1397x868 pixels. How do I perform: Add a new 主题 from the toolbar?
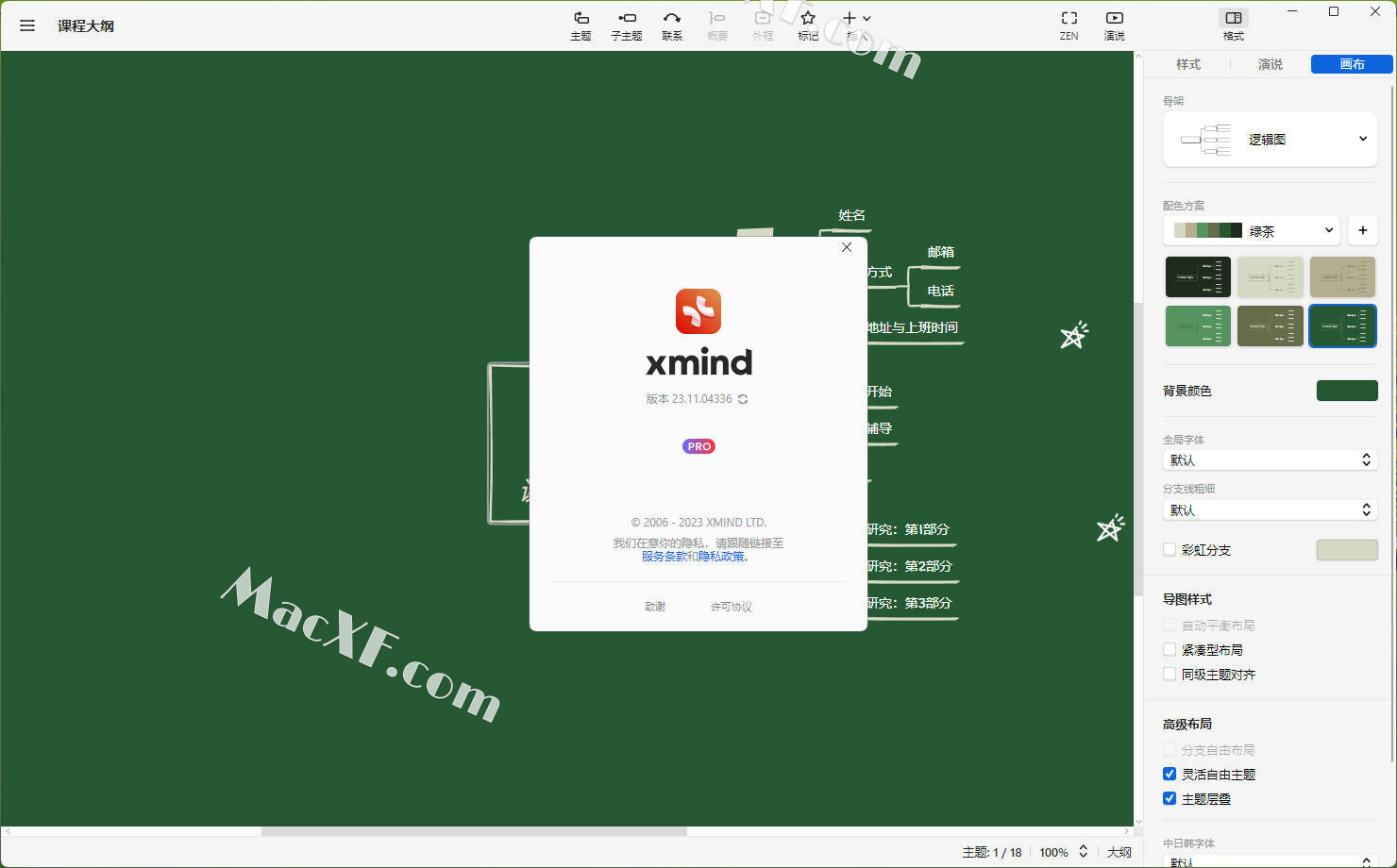pyautogui.click(x=581, y=25)
